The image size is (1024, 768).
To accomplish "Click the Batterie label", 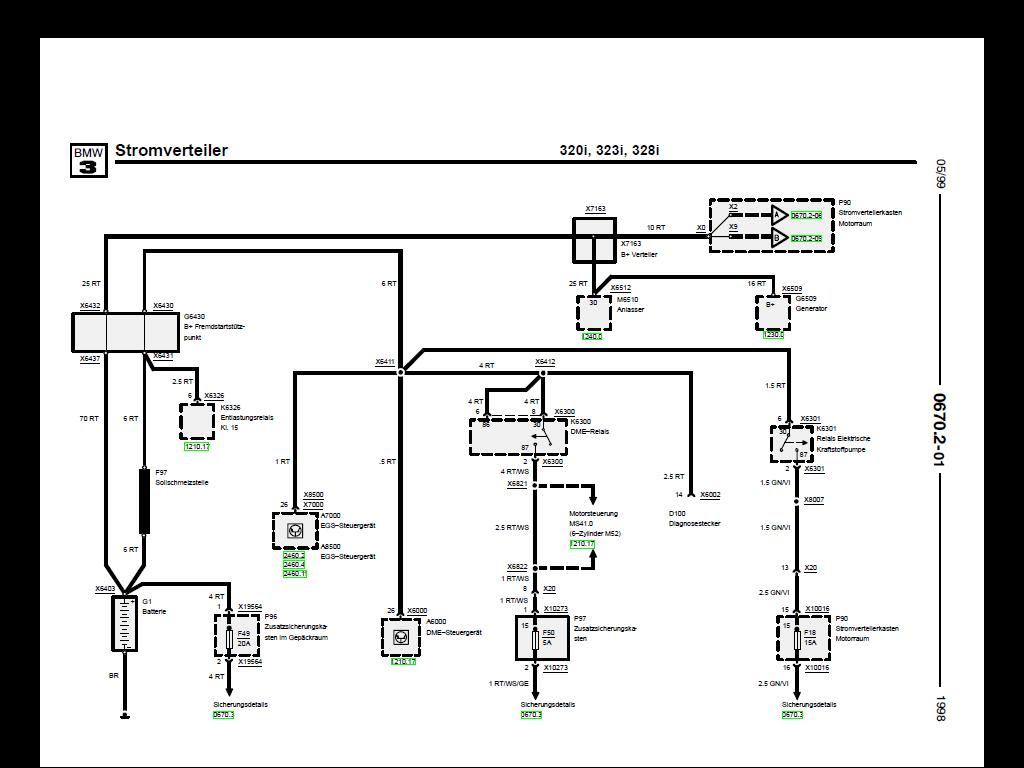I will [154, 612].
